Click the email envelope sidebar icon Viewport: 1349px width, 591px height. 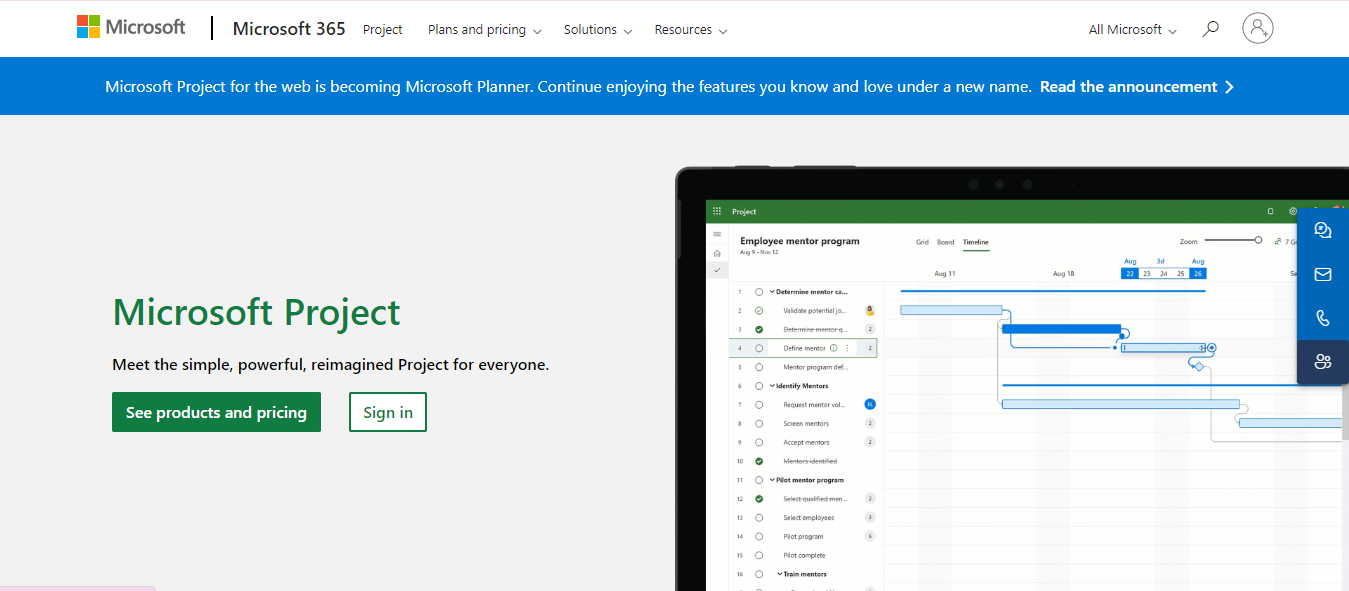click(x=1323, y=274)
